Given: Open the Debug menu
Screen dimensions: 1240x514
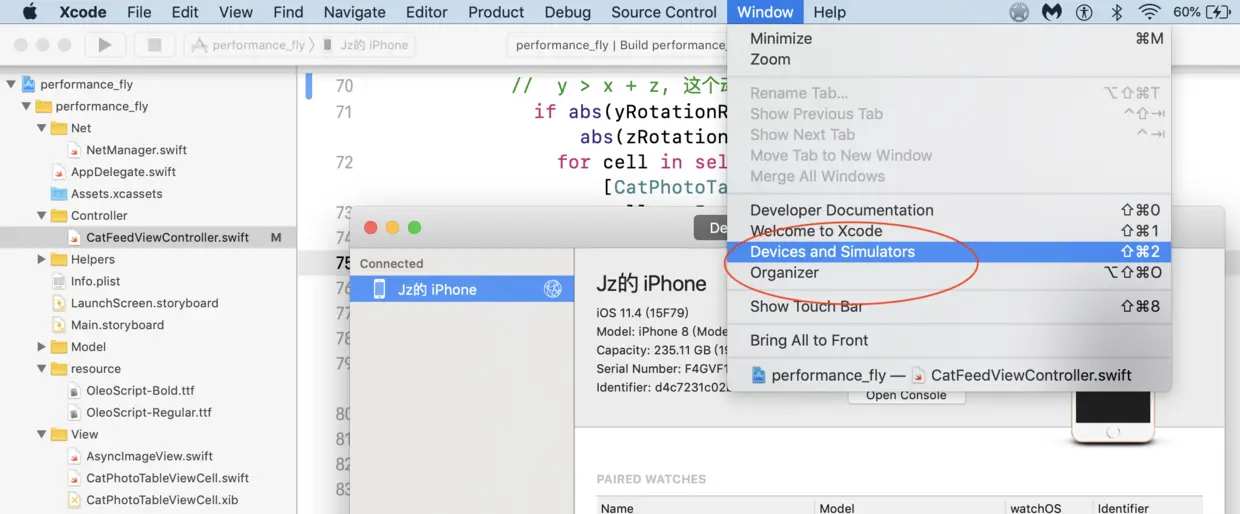Looking at the screenshot, I should (x=568, y=12).
